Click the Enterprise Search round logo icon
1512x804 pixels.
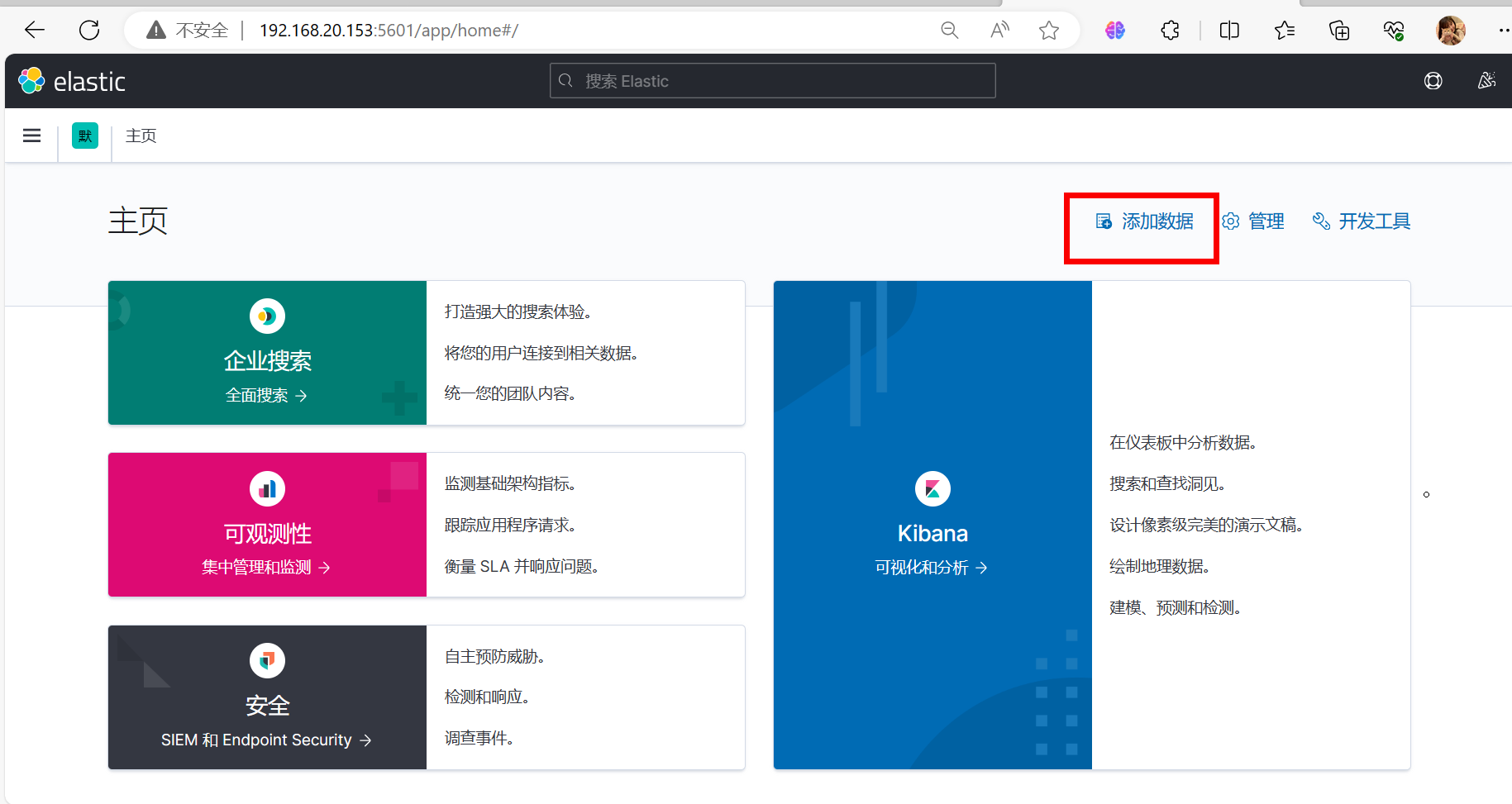click(x=267, y=316)
